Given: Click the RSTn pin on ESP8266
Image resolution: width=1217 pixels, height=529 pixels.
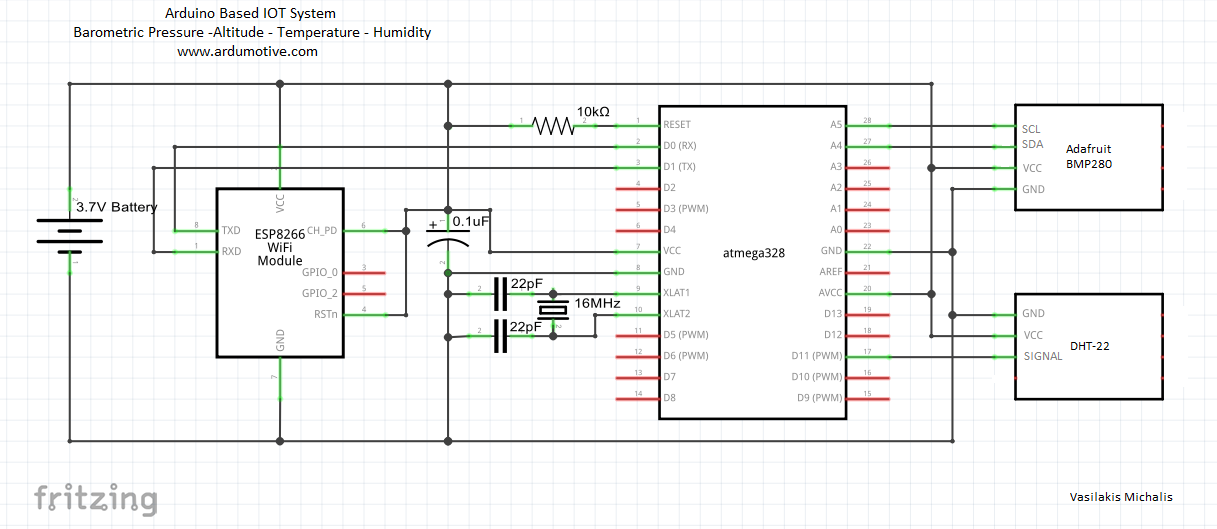Looking at the screenshot, I should pos(326,314).
